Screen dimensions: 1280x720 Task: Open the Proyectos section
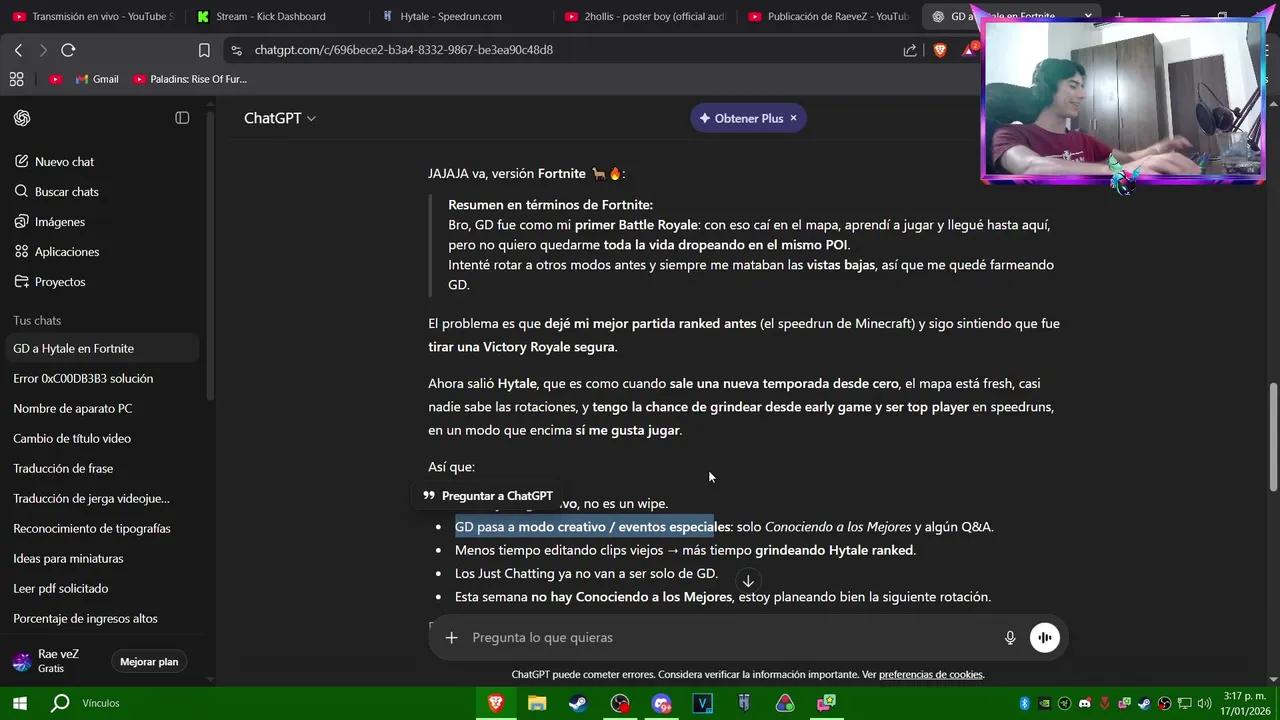[100, 282]
